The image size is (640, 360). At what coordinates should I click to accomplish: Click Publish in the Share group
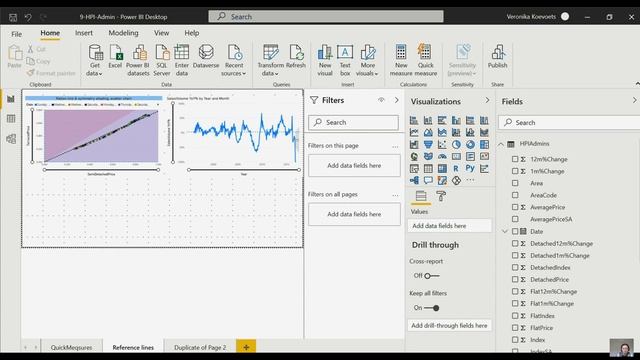click(x=498, y=56)
